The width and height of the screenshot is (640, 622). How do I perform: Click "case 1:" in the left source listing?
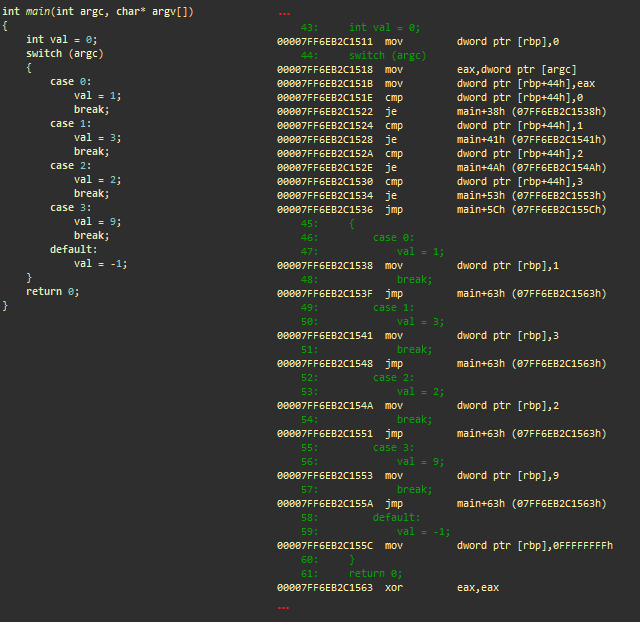coord(71,124)
